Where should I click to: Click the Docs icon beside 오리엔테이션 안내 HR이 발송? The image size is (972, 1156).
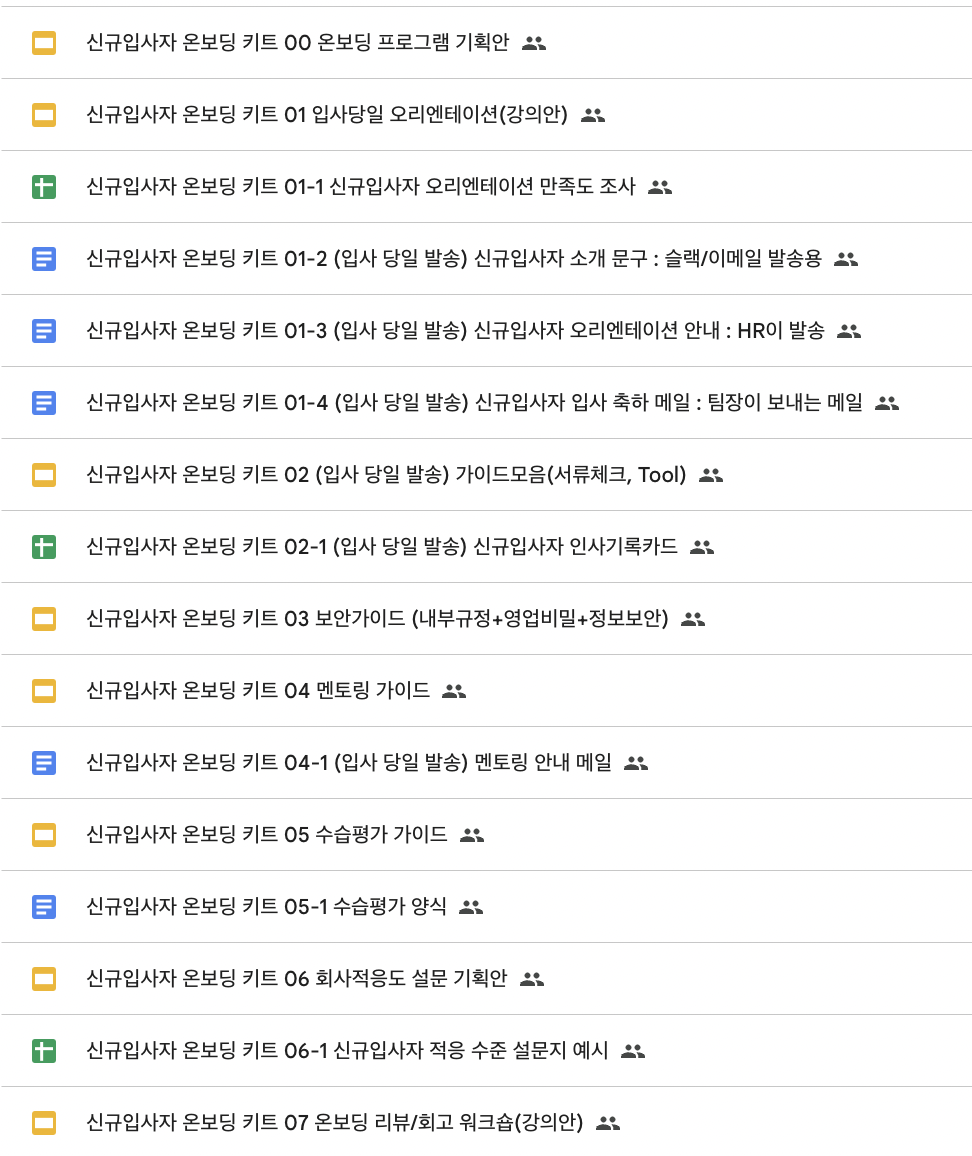[43, 330]
